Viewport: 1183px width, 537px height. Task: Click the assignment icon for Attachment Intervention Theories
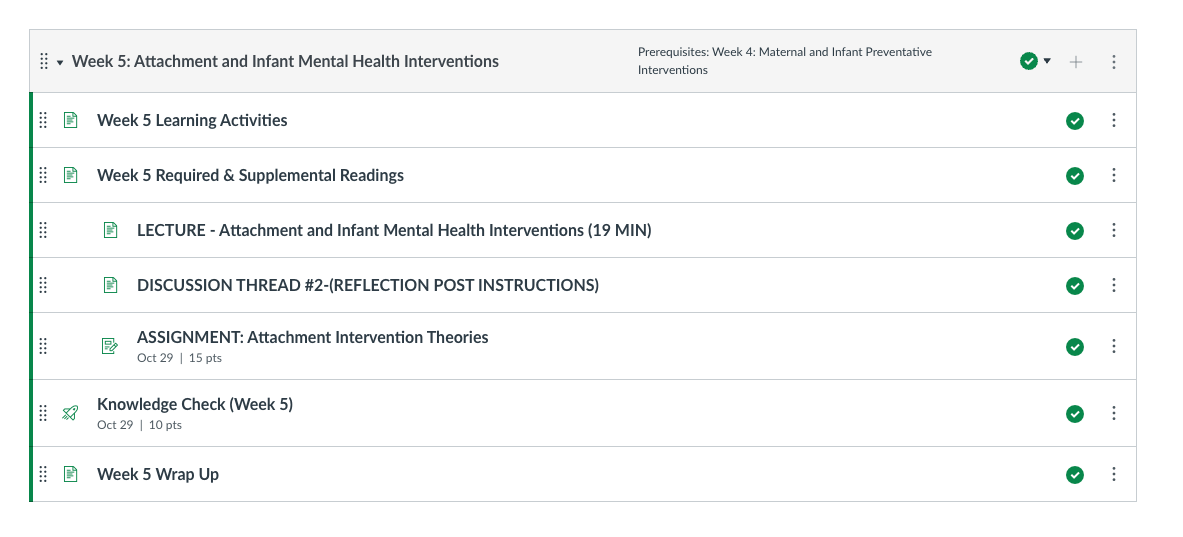click(x=110, y=346)
